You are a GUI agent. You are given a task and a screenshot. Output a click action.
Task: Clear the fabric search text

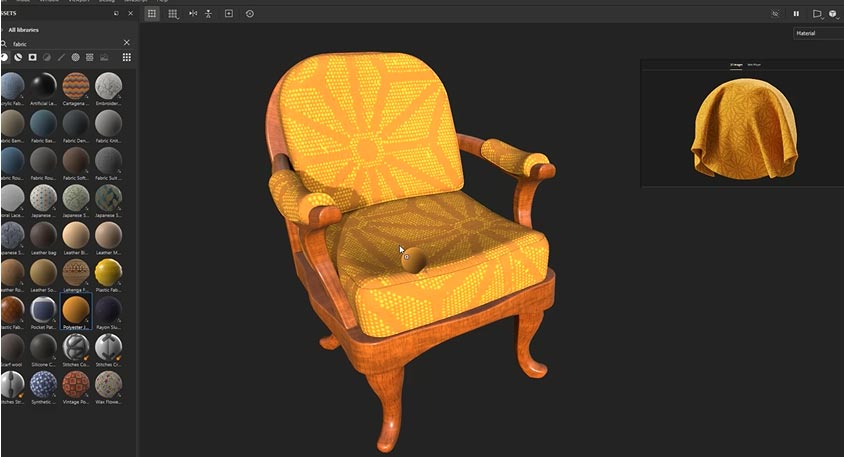point(126,43)
